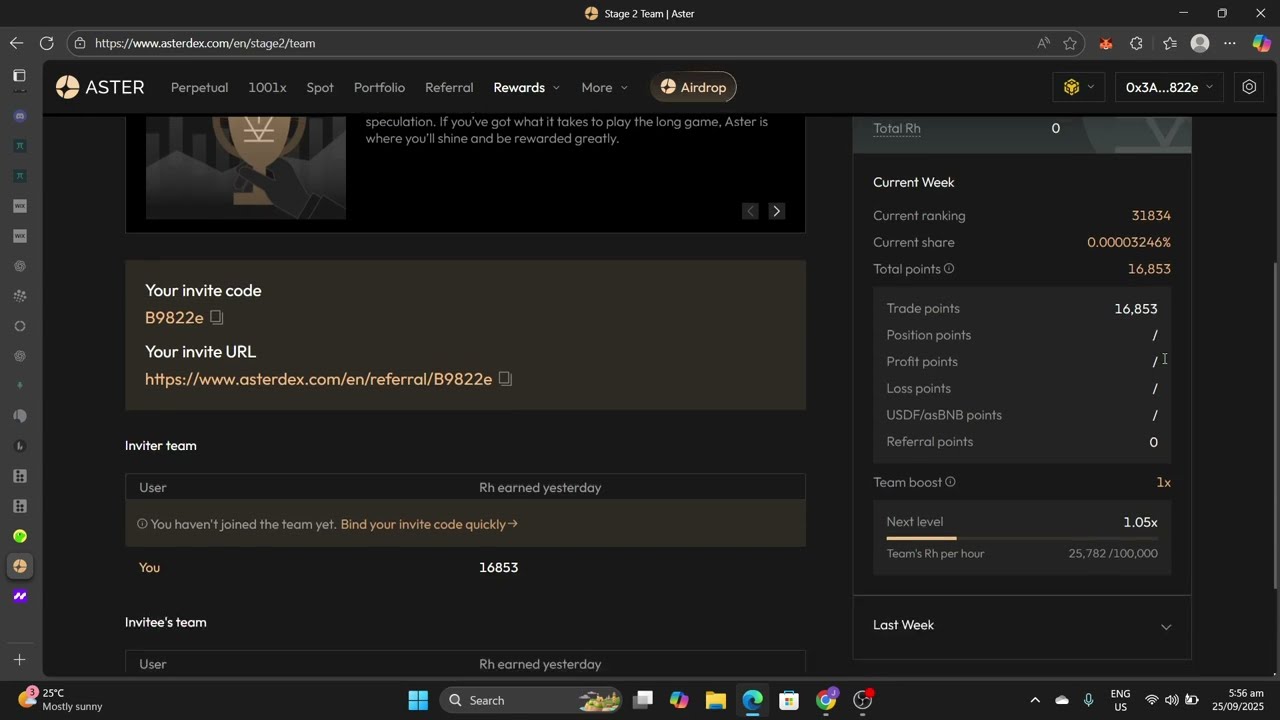The height and width of the screenshot is (720, 1280).
Task: View site information lock icon
Action: click(x=81, y=43)
